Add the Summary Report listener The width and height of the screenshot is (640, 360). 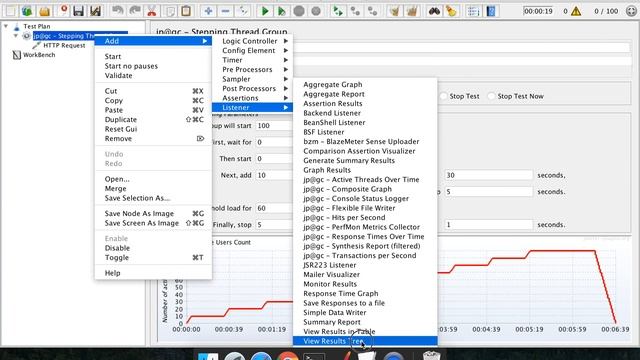click(x=365, y=322)
